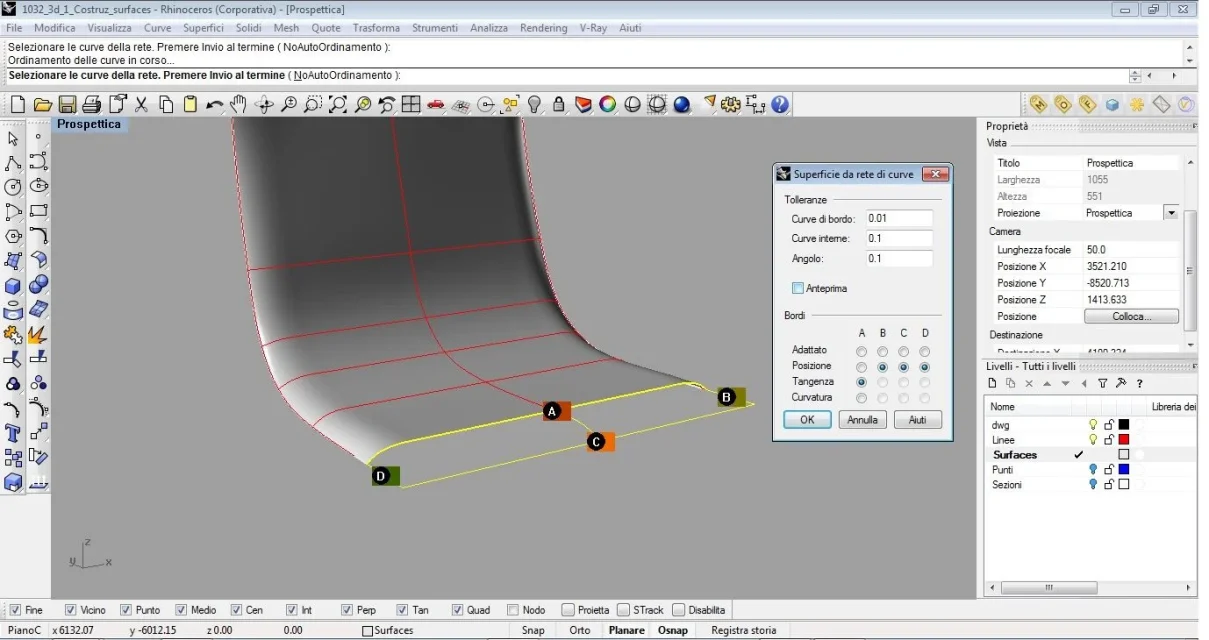The width and height of the screenshot is (1209, 640).
Task: Click the Rectangle tool icon
Action: click(39, 212)
